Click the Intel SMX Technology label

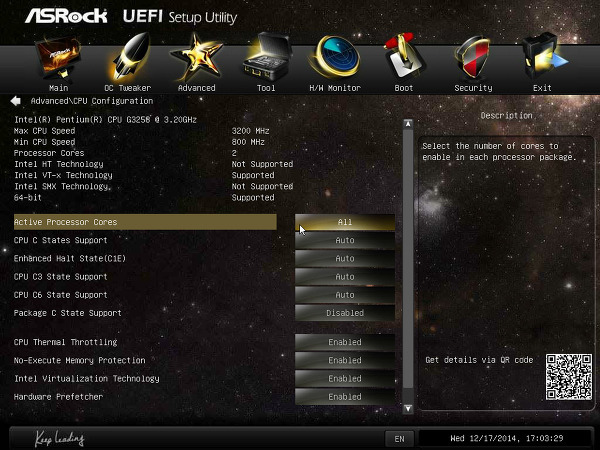tap(62, 186)
